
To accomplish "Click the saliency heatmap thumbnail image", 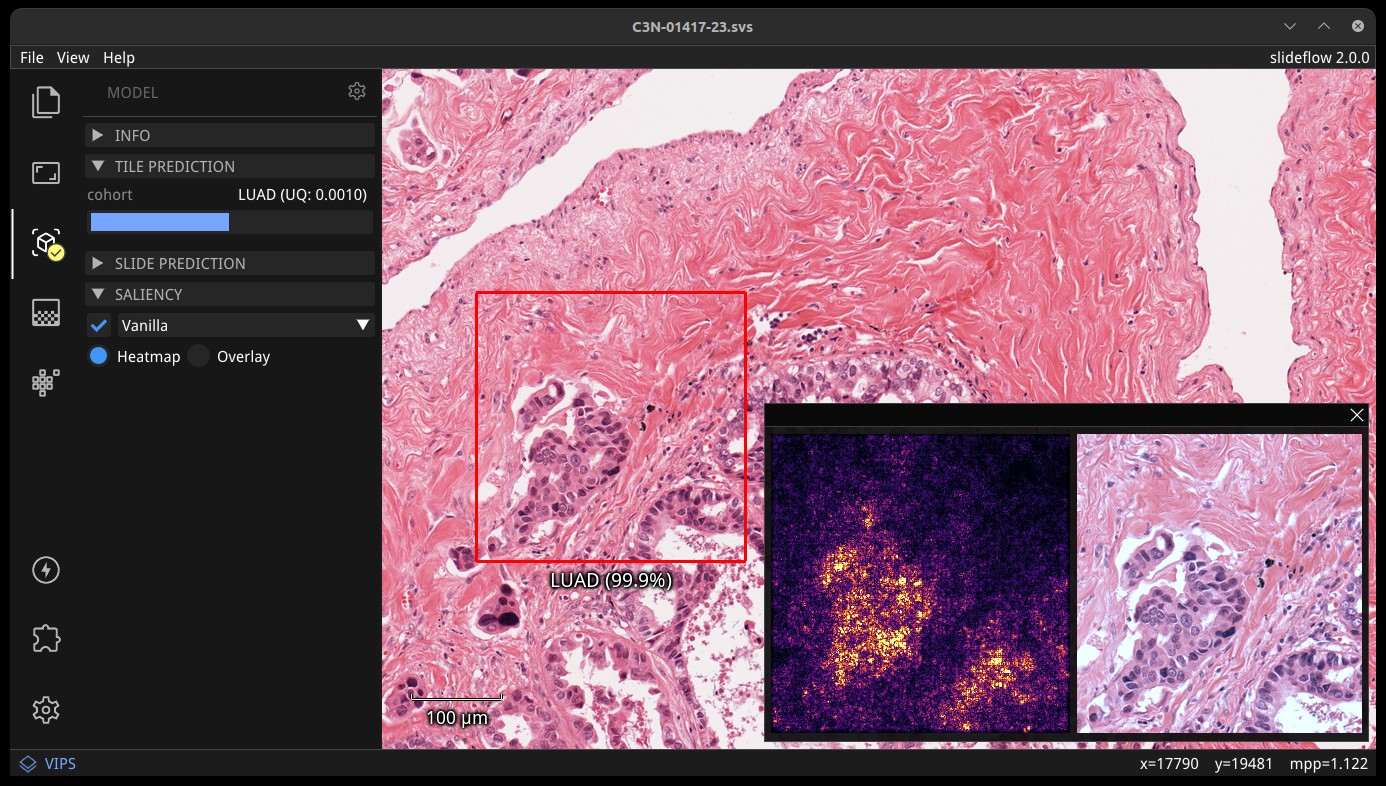I will (x=921, y=583).
